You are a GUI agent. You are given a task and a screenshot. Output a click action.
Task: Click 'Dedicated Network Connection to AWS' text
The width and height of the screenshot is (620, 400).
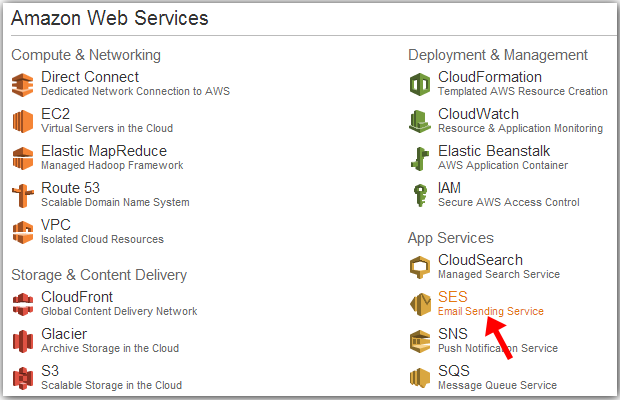click(135, 91)
